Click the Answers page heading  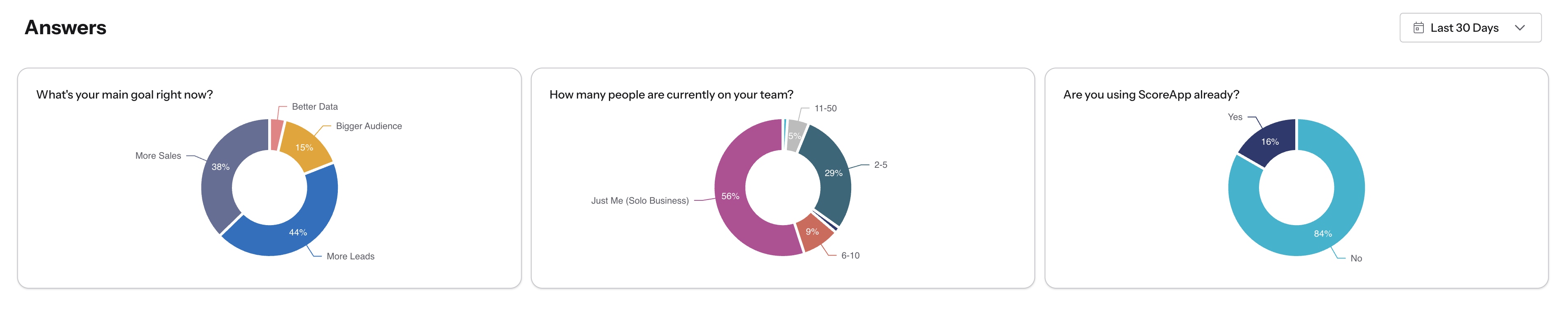(x=65, y=28)
